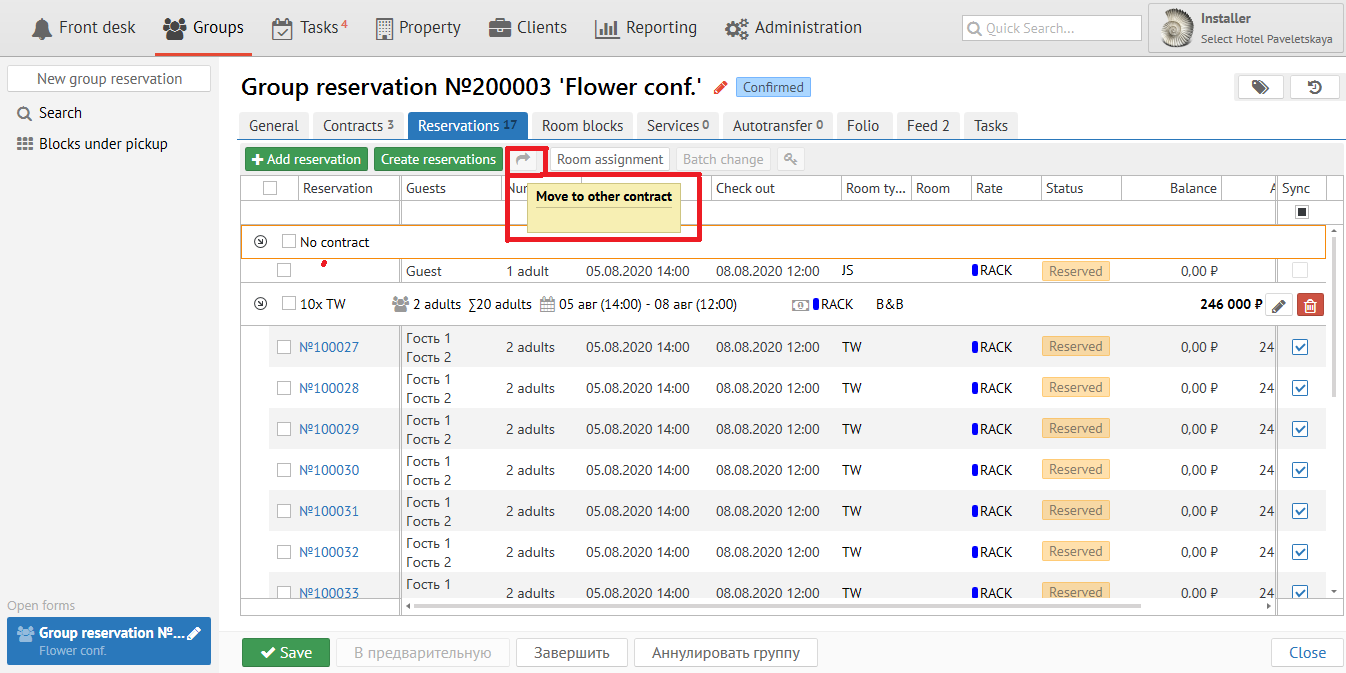Open the tags icon button

coord(1260,88)
